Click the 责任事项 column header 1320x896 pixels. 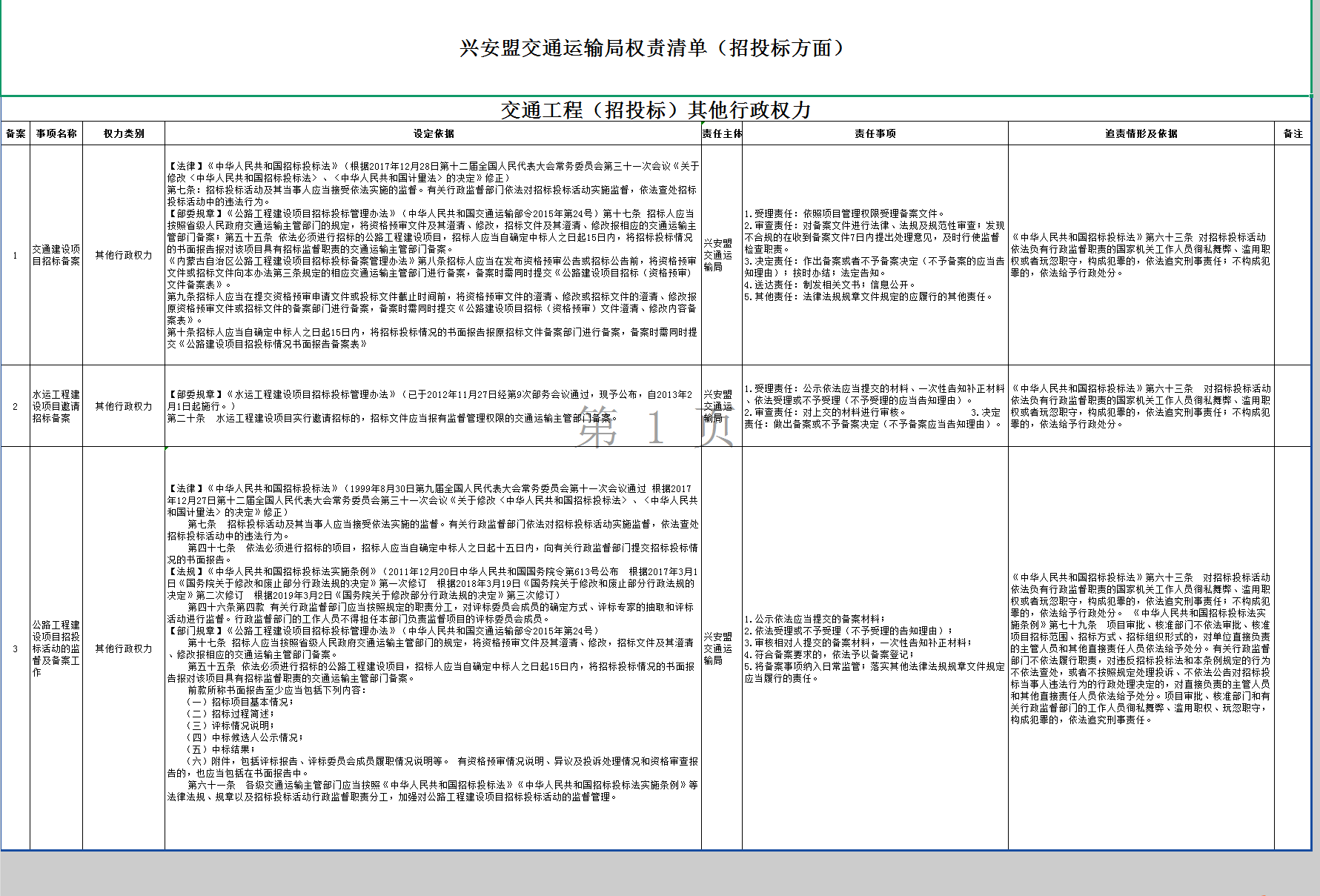click(875, 133)
